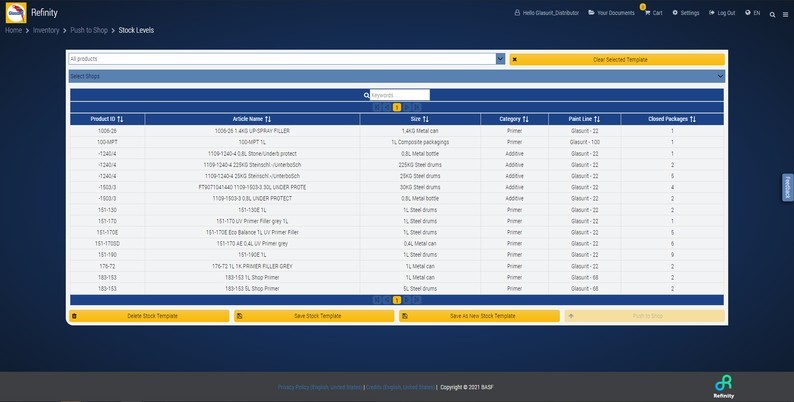Click the Glasurit logo icon
The height and width of the screenshot is (402, 794).
tap(16, 13)
